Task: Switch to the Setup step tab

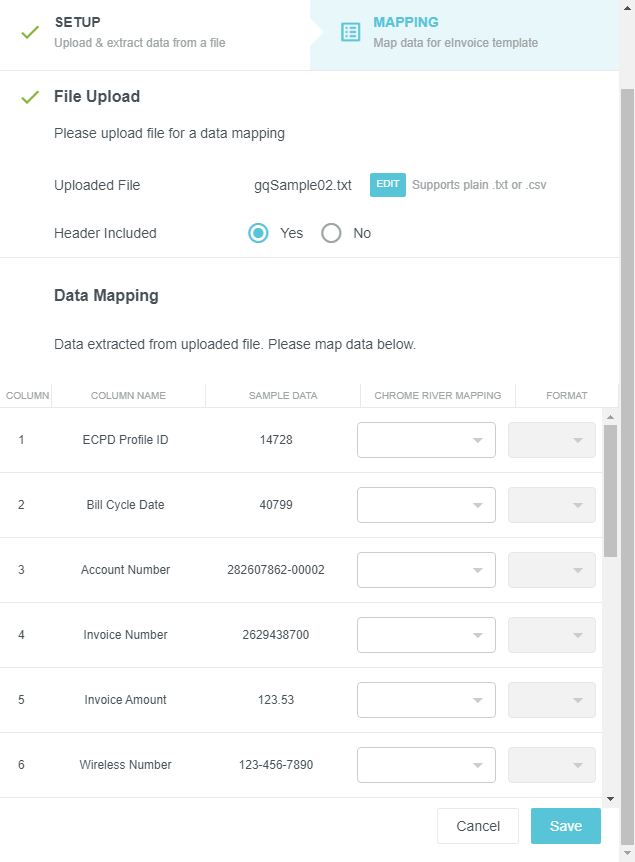Action: [155, 33]
